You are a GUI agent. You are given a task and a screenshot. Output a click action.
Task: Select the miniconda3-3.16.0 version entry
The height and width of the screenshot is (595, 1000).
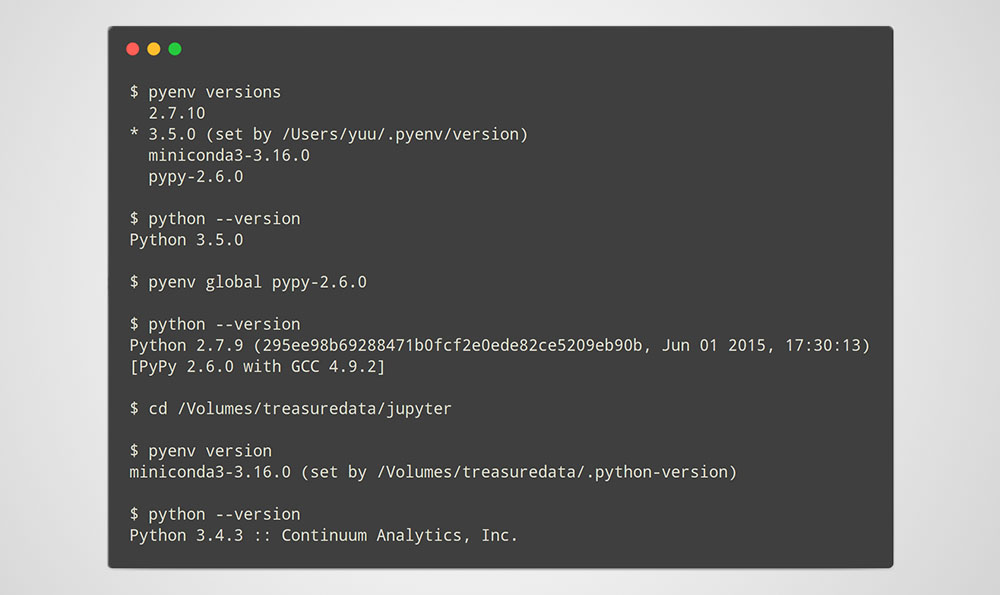[x=228, y=155]
